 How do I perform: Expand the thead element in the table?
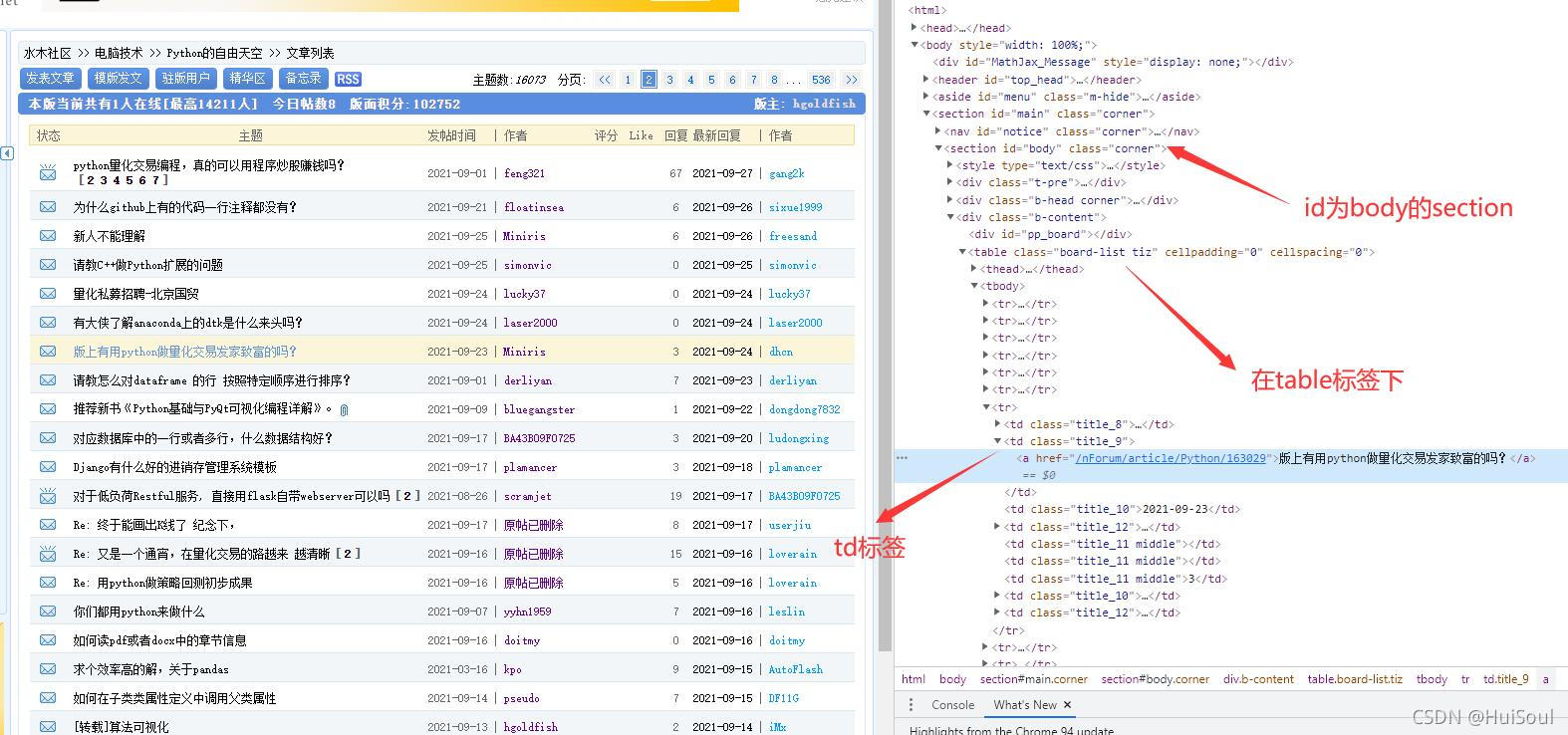(974, 269)
